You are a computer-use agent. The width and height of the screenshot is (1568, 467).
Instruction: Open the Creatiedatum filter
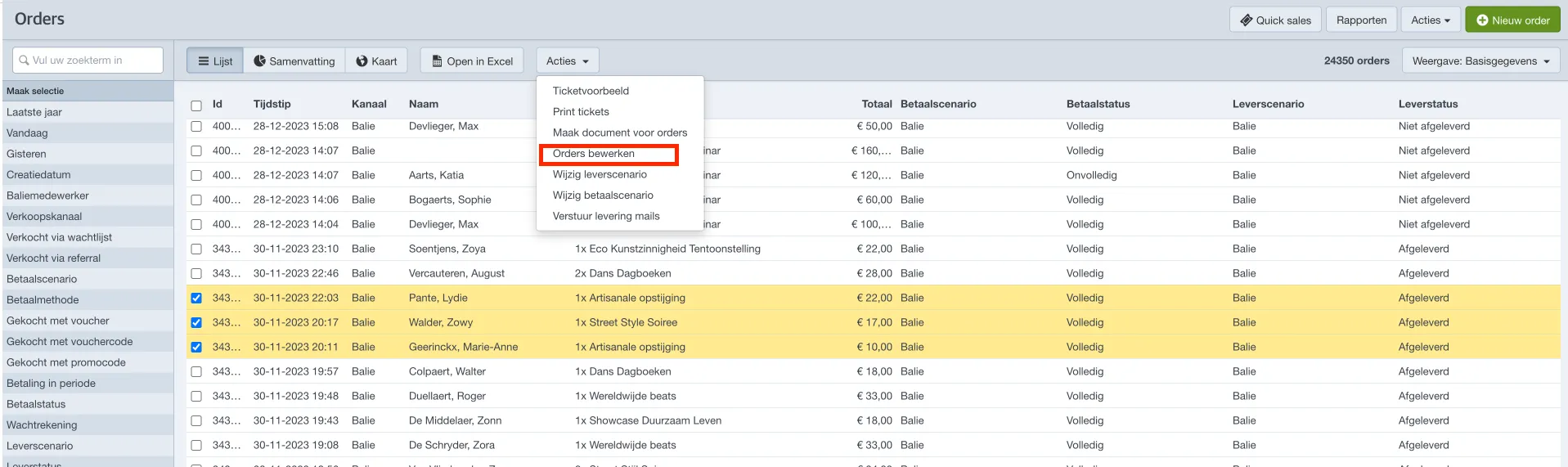[88, 174]
